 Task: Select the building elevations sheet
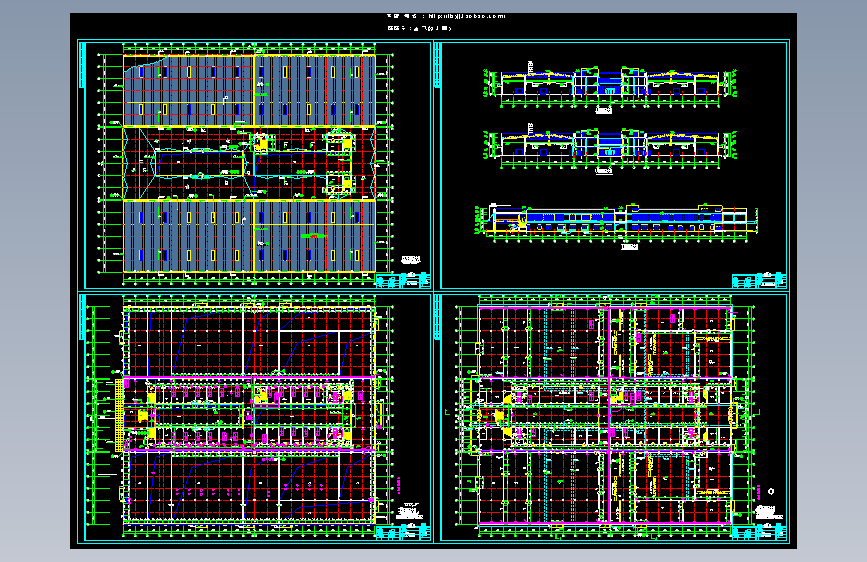click(612, 164)
